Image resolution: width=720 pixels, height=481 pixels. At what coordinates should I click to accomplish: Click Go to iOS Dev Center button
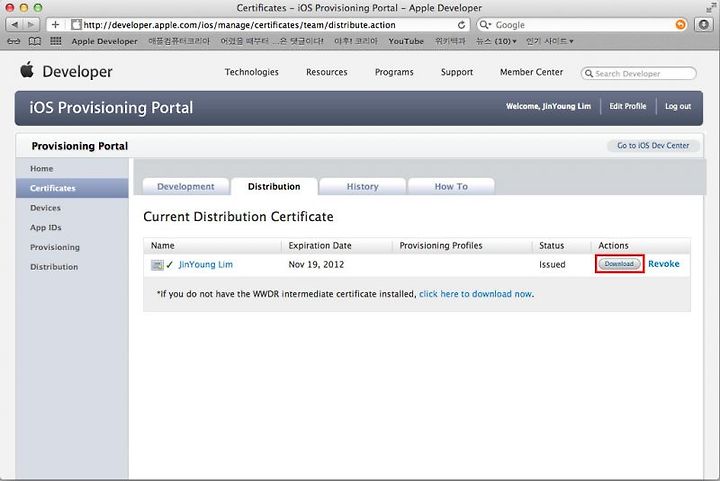[x=653, y=145]
